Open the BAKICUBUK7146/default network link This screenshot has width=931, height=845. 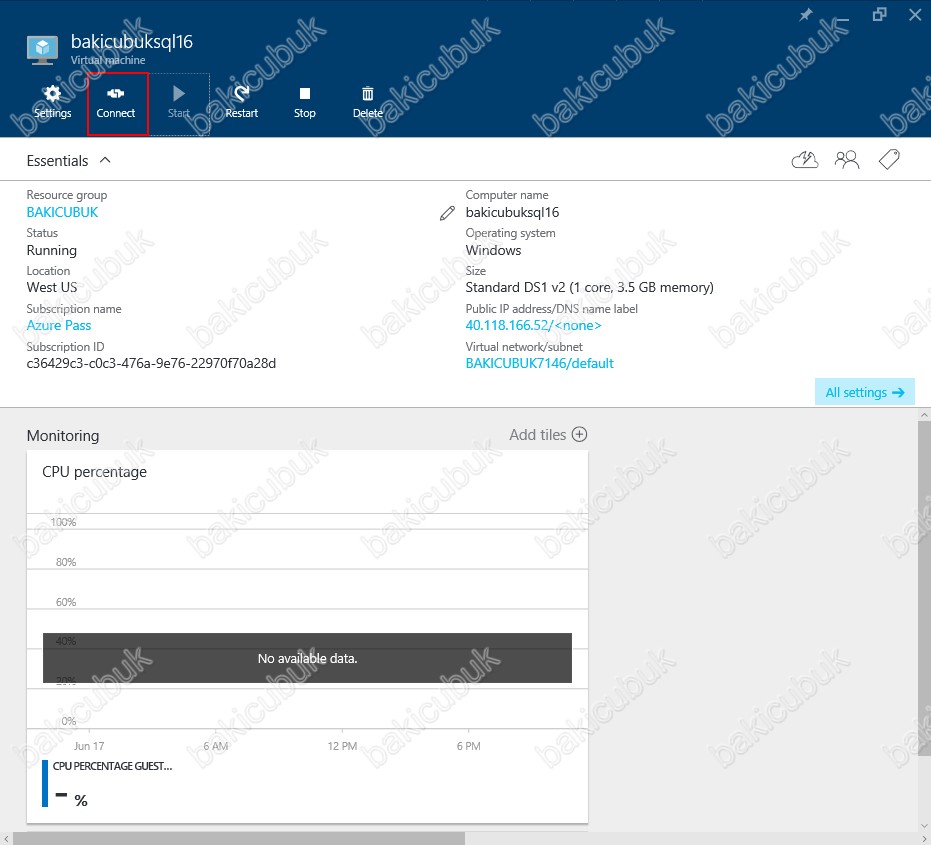pyautogui.click(x=539, y=363)
